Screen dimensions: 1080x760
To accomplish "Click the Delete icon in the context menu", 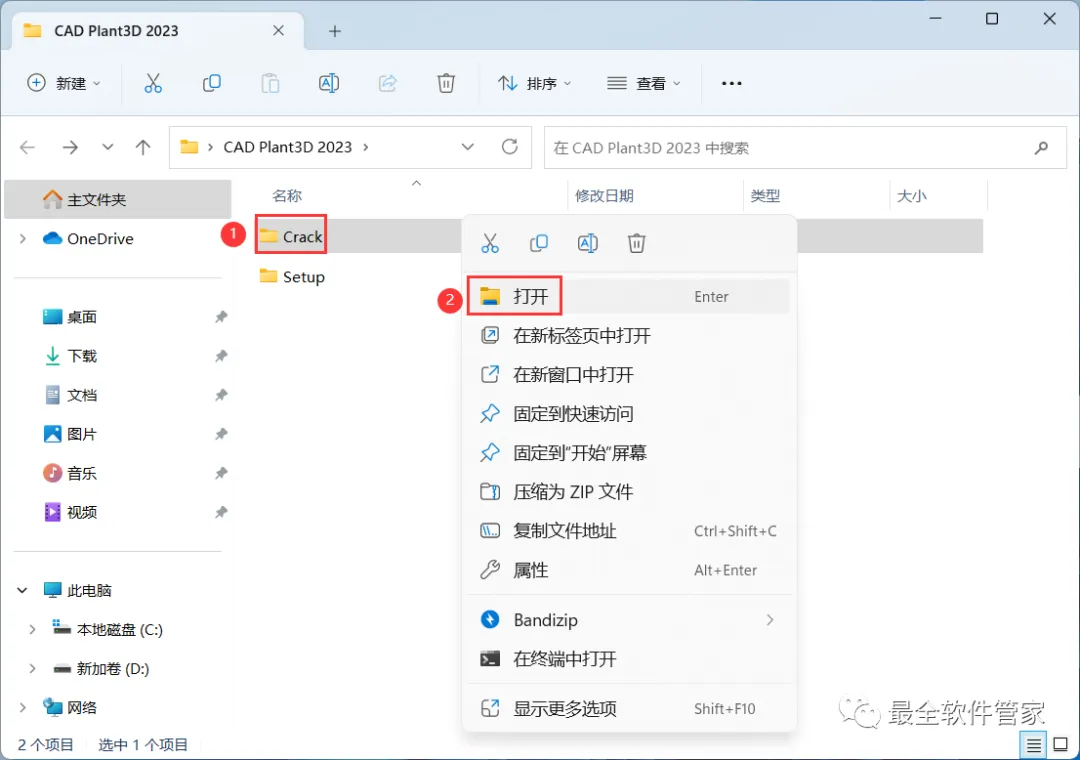I will 636,243.
